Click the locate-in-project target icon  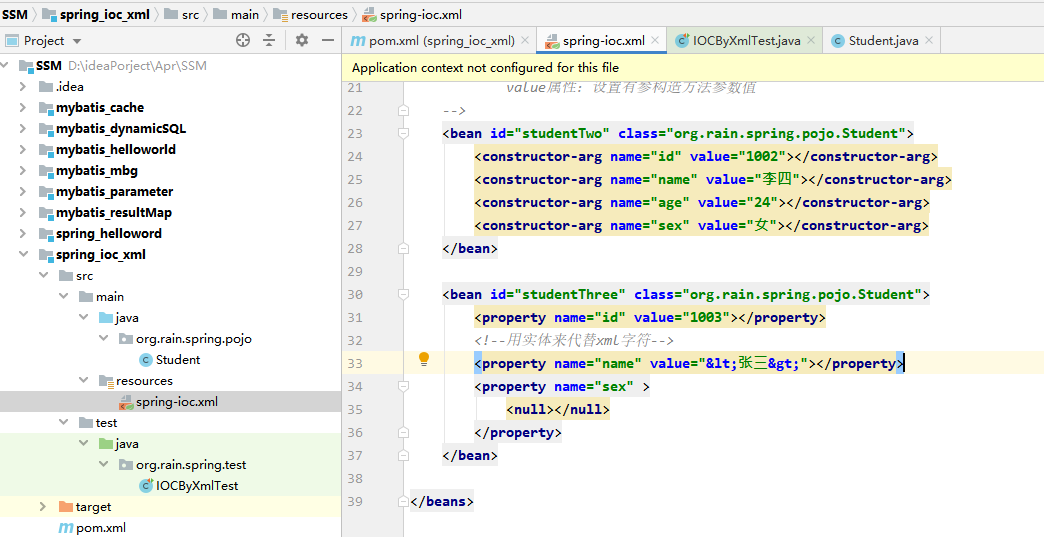243,41
